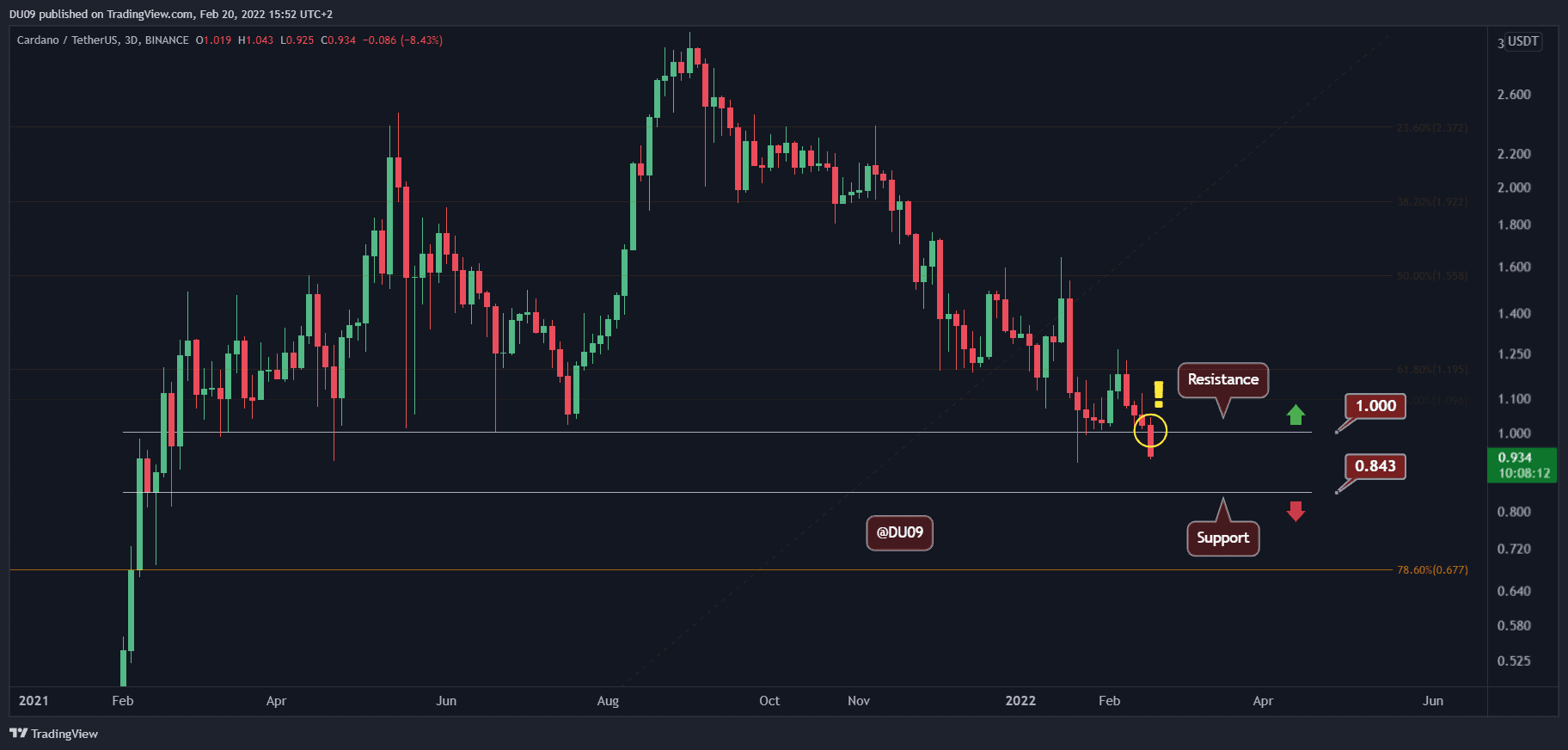Click the yellow exclamation mark
The image size is (1568, 750).
[1159, 394]
